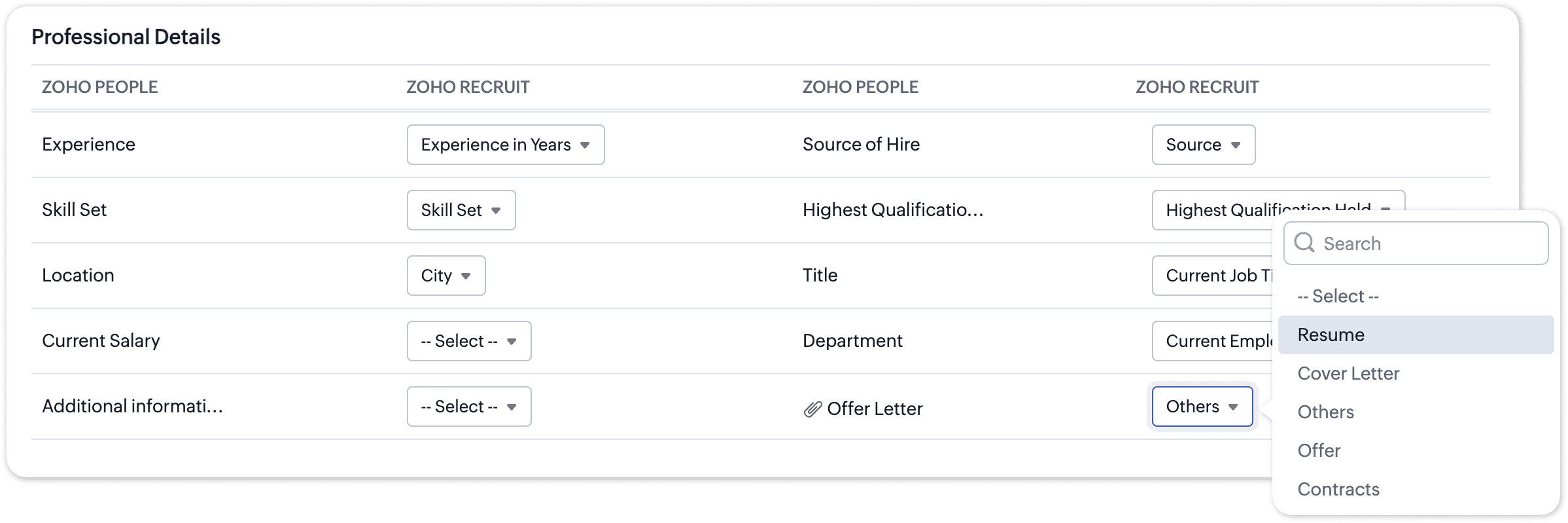Click the Others dropdown for Offer Letter
1568x523 pixels.
click(x=1202, y=406)
